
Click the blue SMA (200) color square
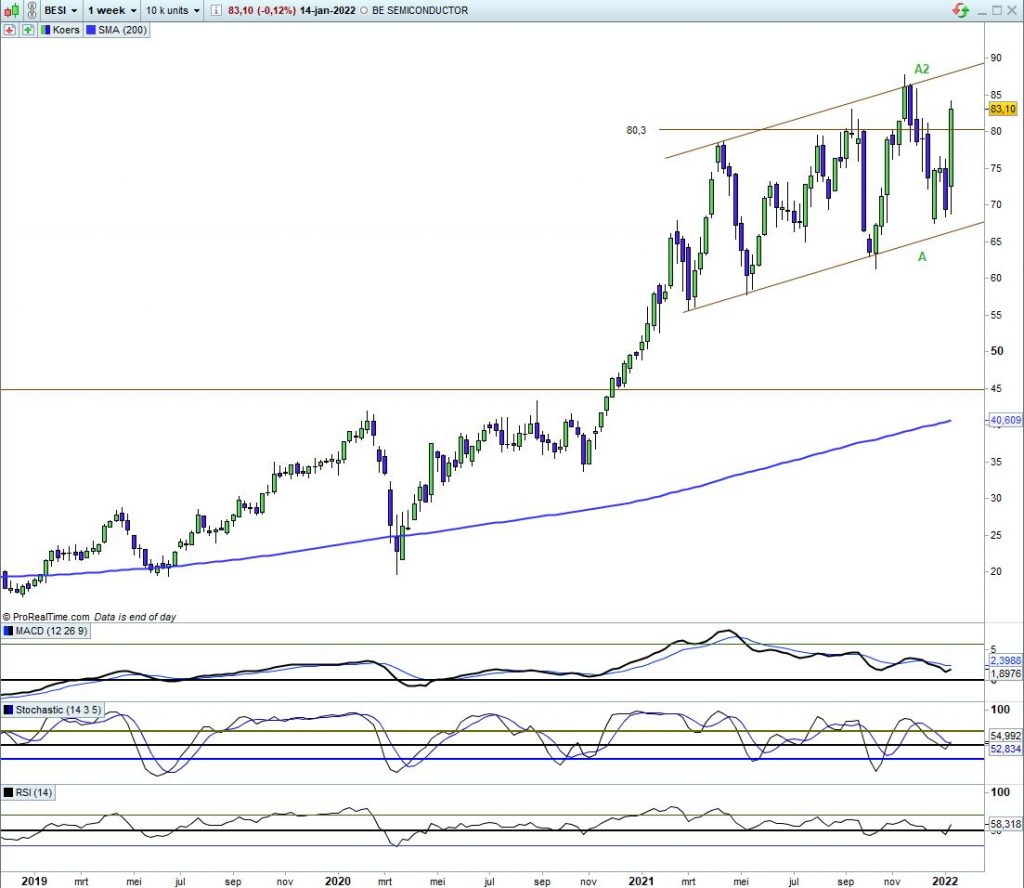coord(91,30)
